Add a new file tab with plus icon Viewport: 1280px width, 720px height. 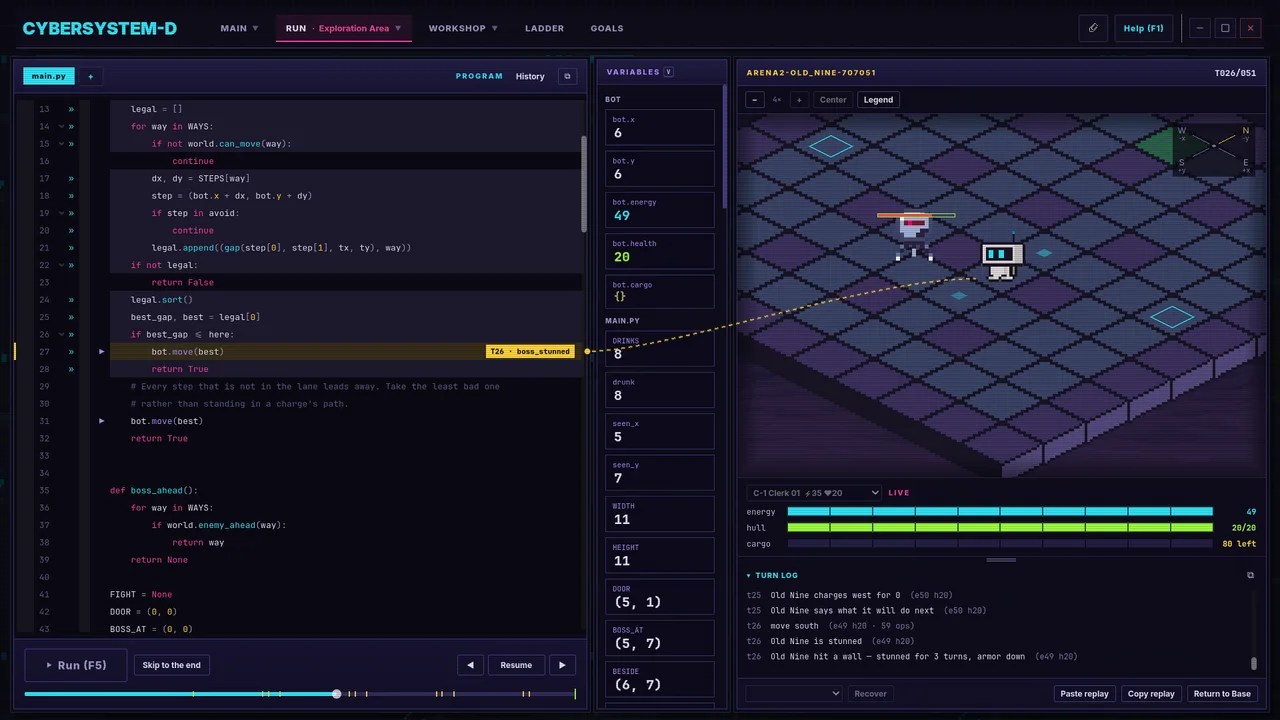pyautogui.click(x=90, y=76)
